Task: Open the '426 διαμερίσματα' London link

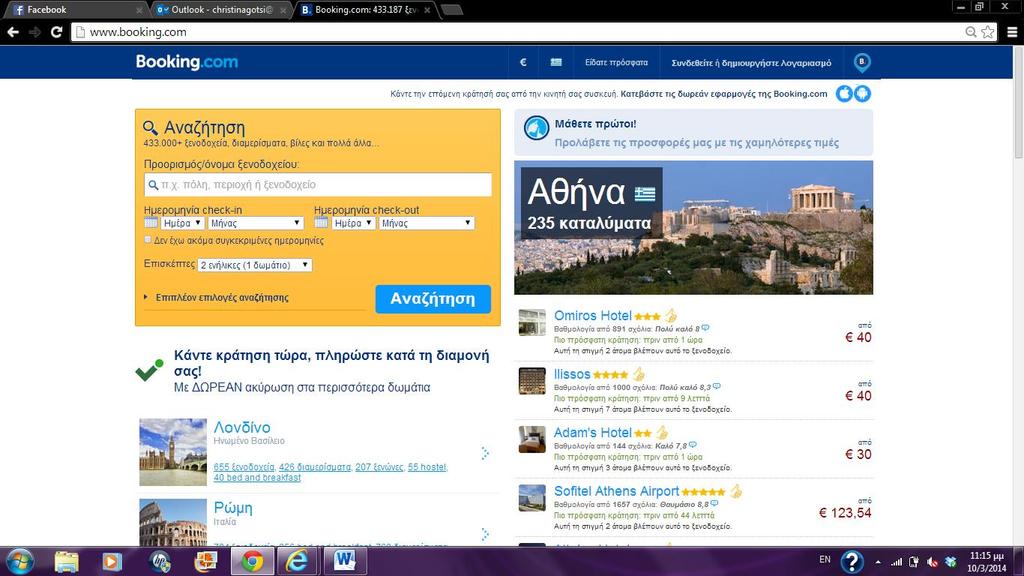Action: (x=315, y=467)
